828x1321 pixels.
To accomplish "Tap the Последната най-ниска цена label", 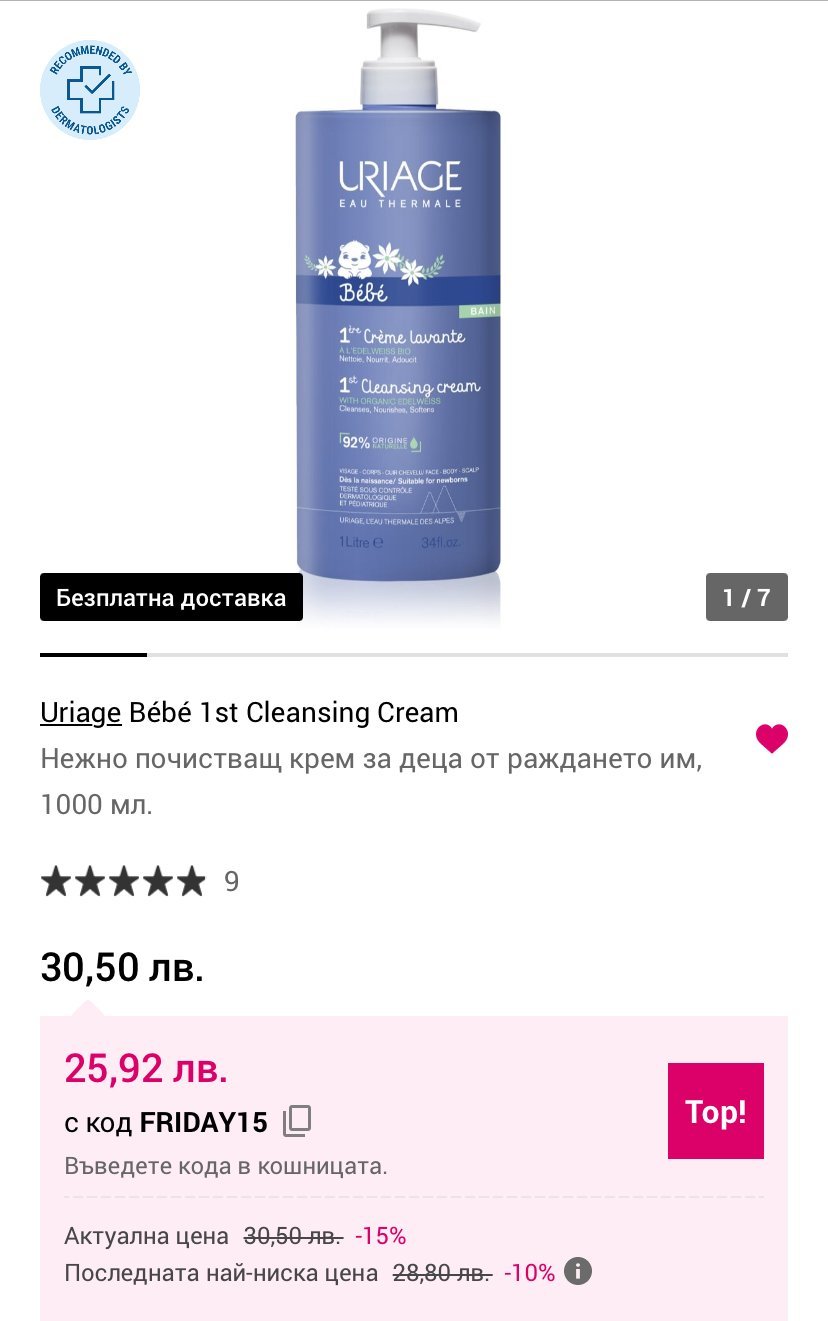I will coord(221,1273).
